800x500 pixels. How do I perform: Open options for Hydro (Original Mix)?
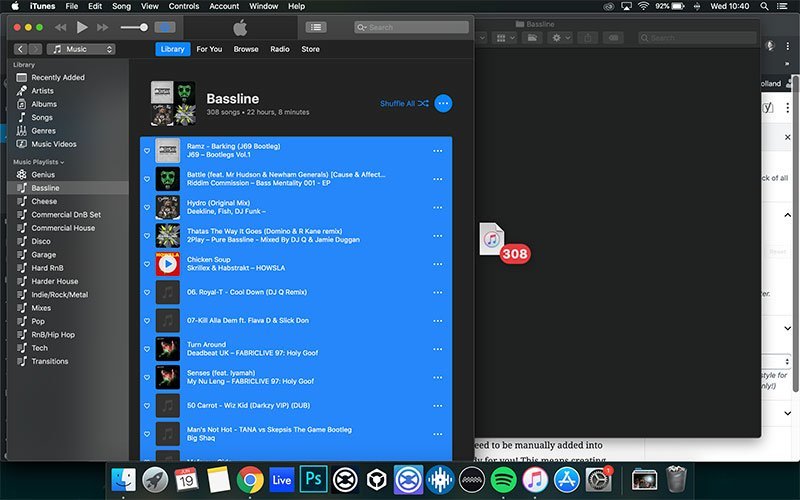(438, 208)
